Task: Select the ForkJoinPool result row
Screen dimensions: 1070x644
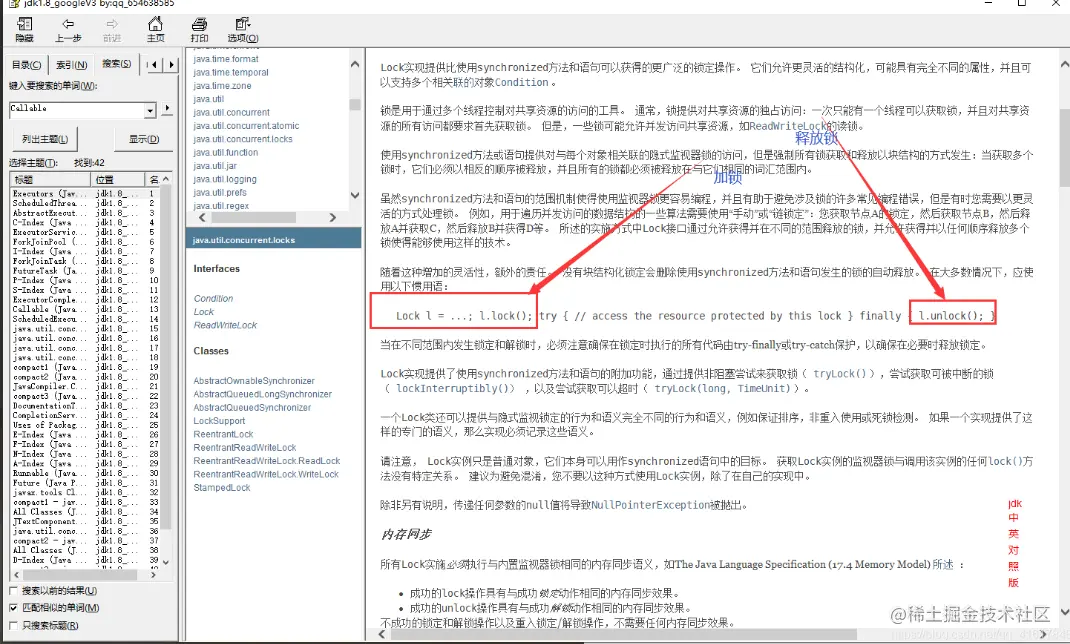Action: [85, 242]
